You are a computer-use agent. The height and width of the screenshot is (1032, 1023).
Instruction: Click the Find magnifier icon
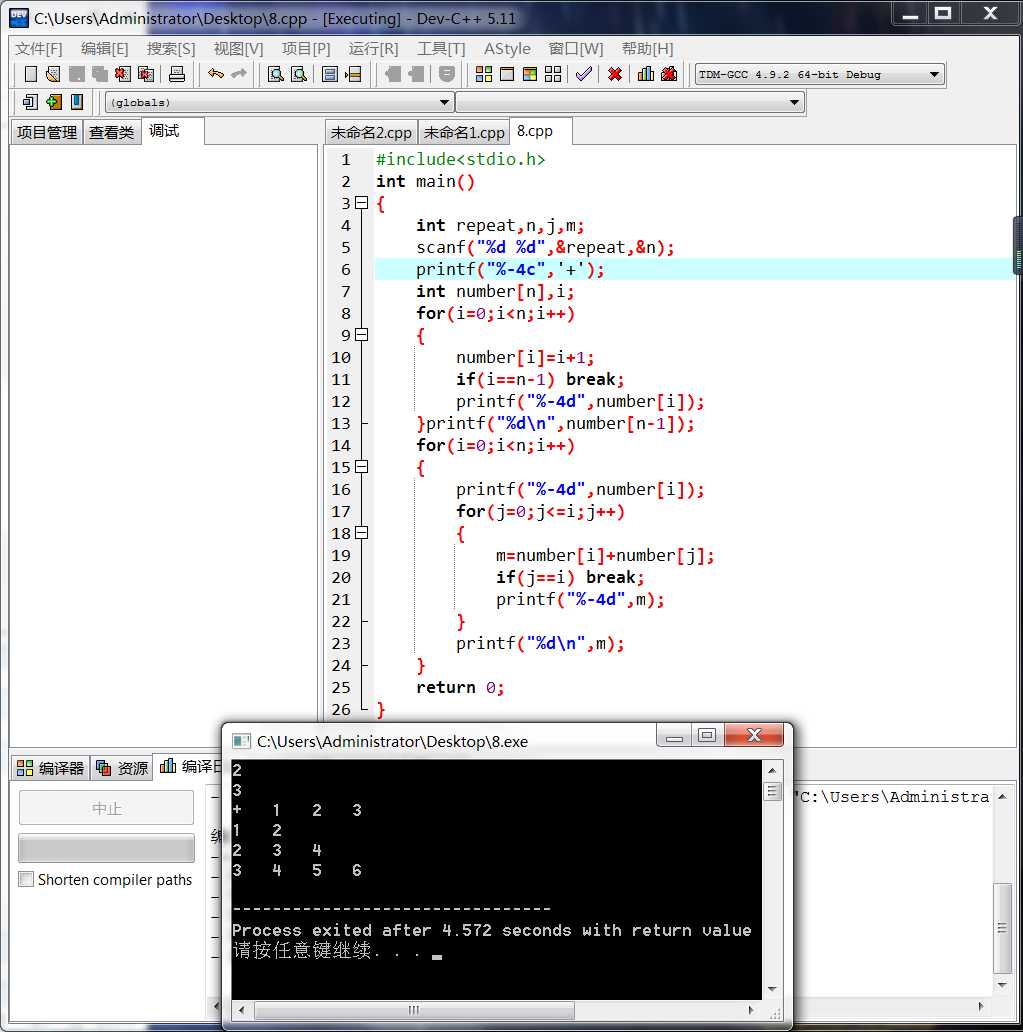276,74
